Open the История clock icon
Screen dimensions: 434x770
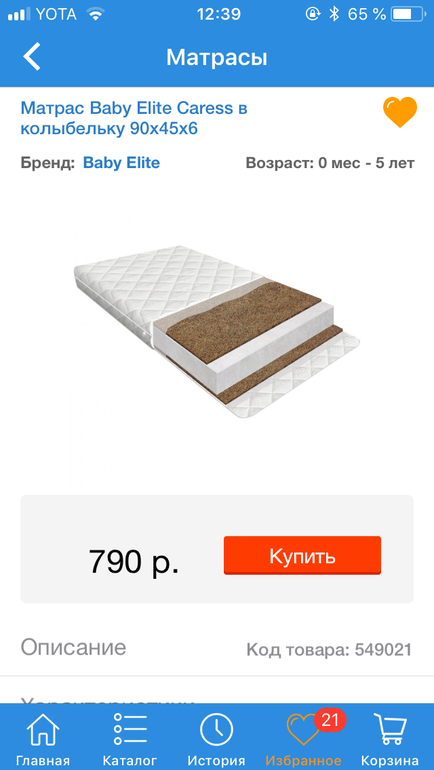click(217, 730)
